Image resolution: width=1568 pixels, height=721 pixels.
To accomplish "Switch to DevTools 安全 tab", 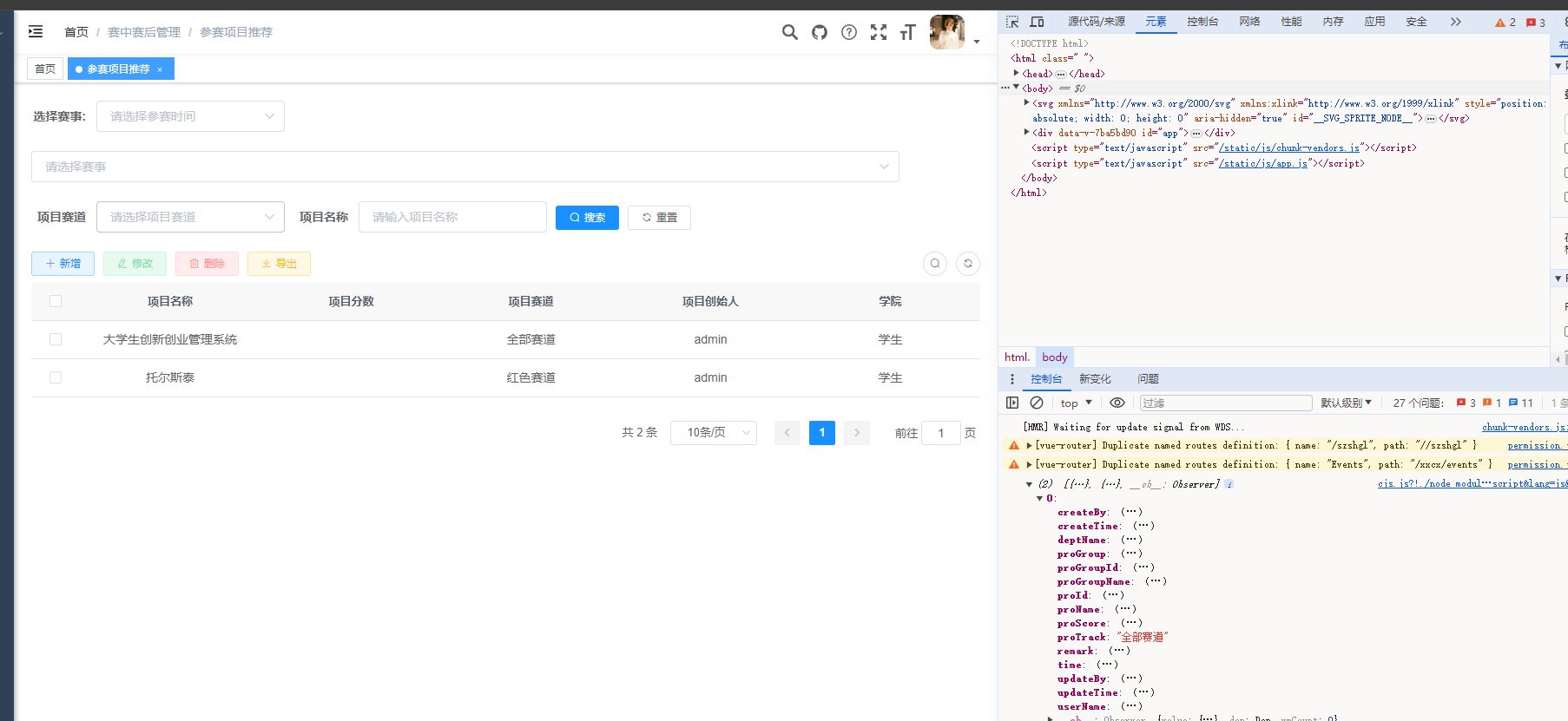I will 1417,22.
